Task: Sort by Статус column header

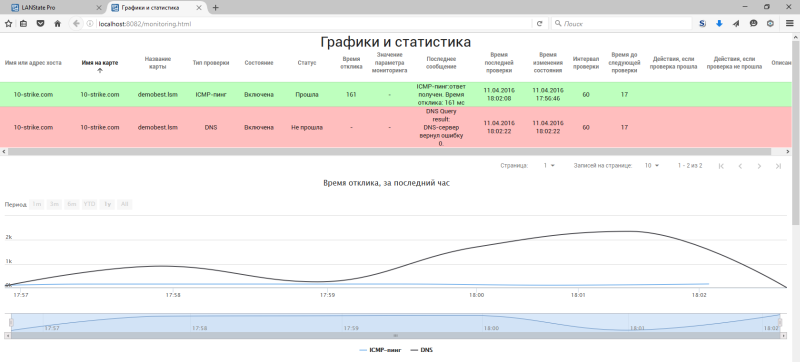Action: pos(307,63)
